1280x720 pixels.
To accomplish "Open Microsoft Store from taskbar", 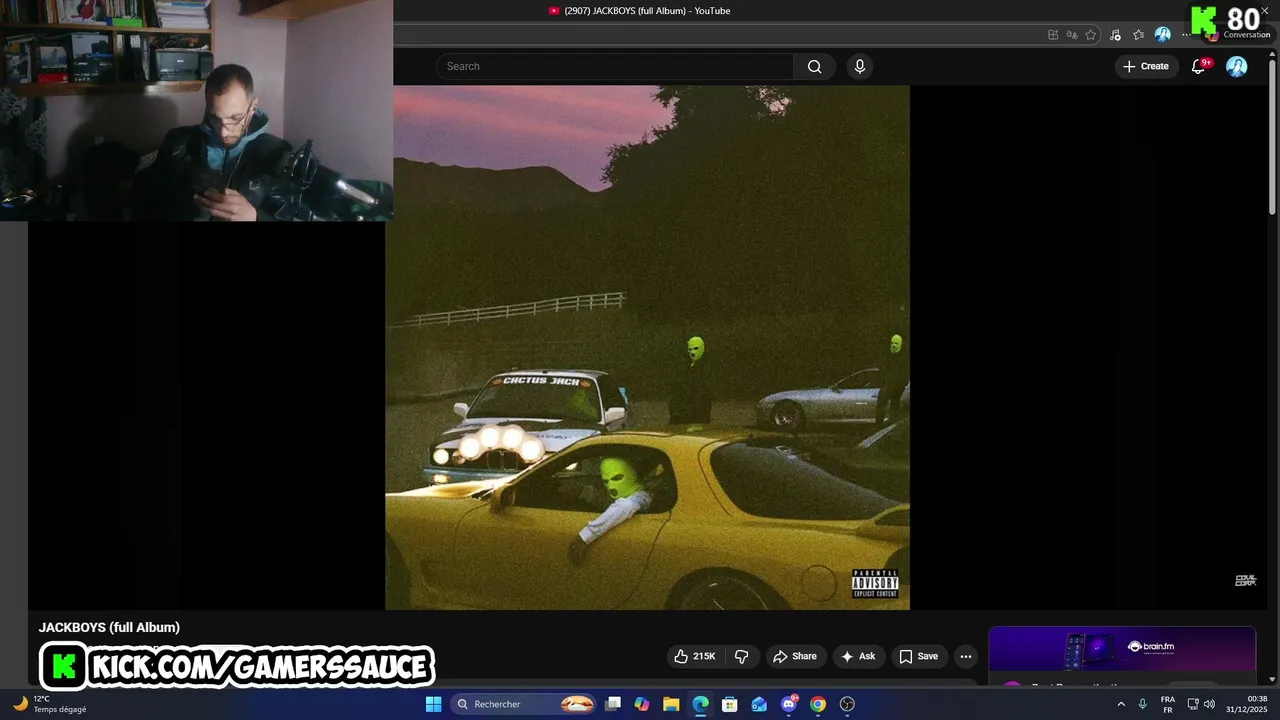I will pos(730,704).
